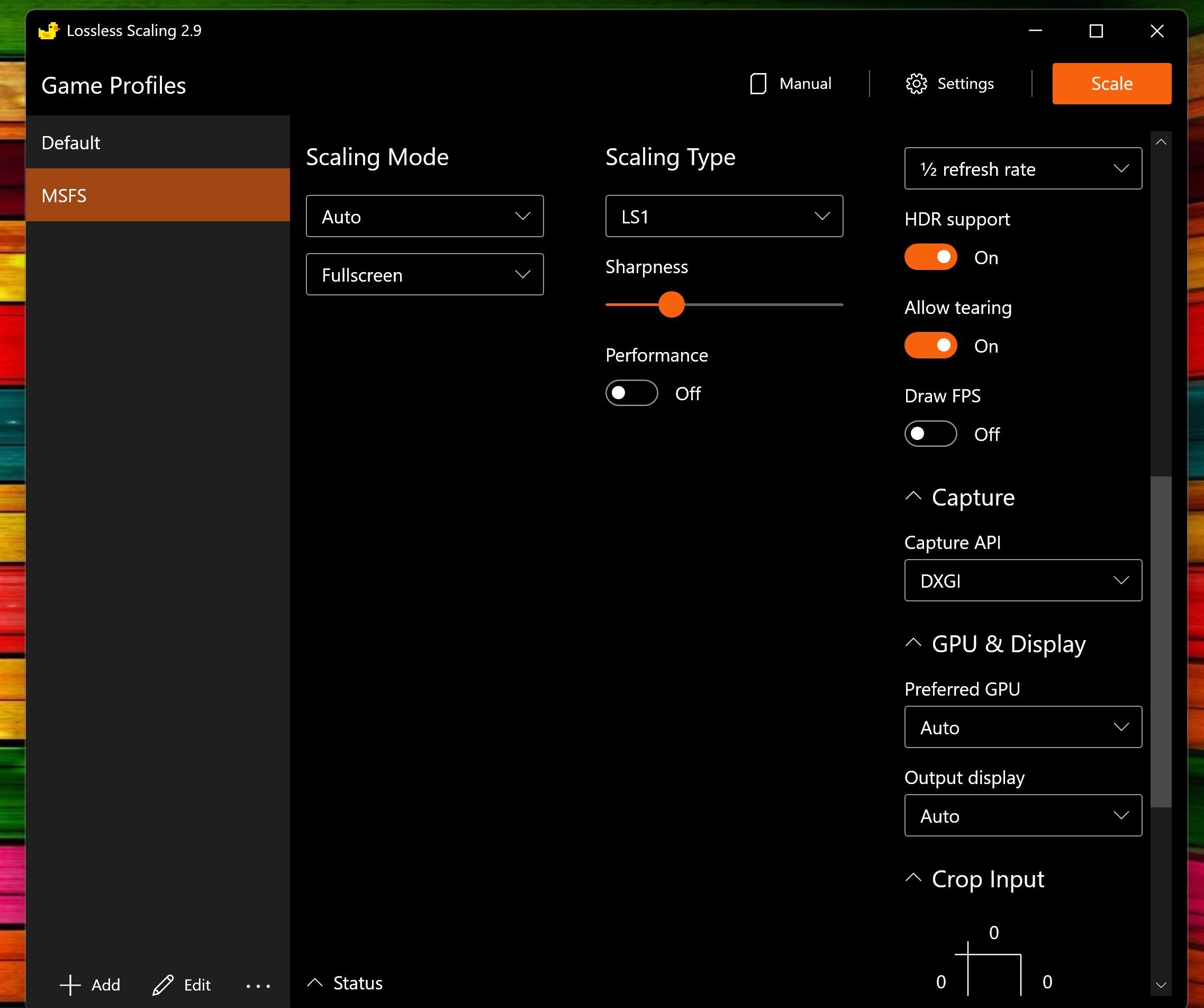Expand the Status panel

[358, 983]
